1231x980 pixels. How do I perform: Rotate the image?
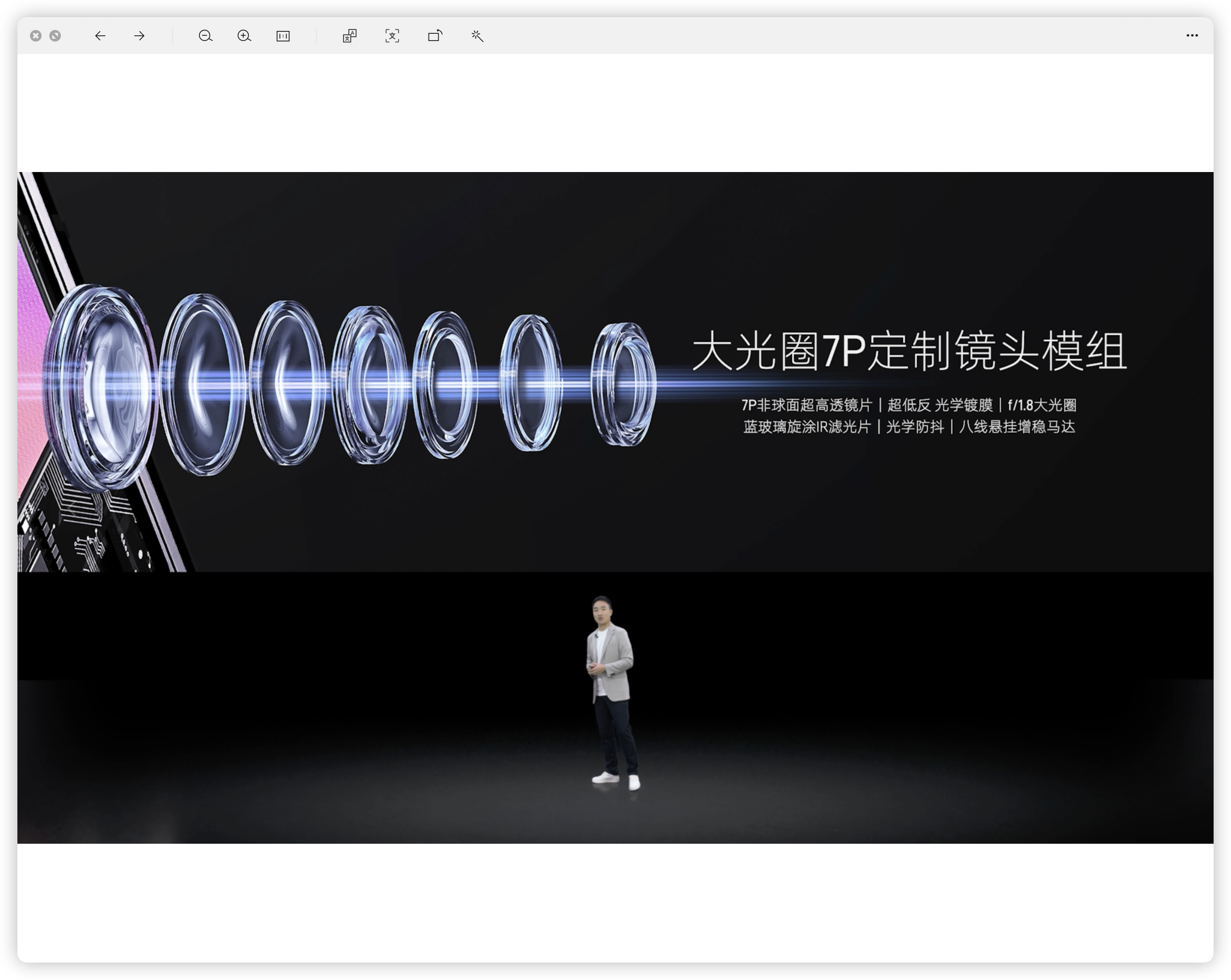pyautogui.click(x=435, y=36)
